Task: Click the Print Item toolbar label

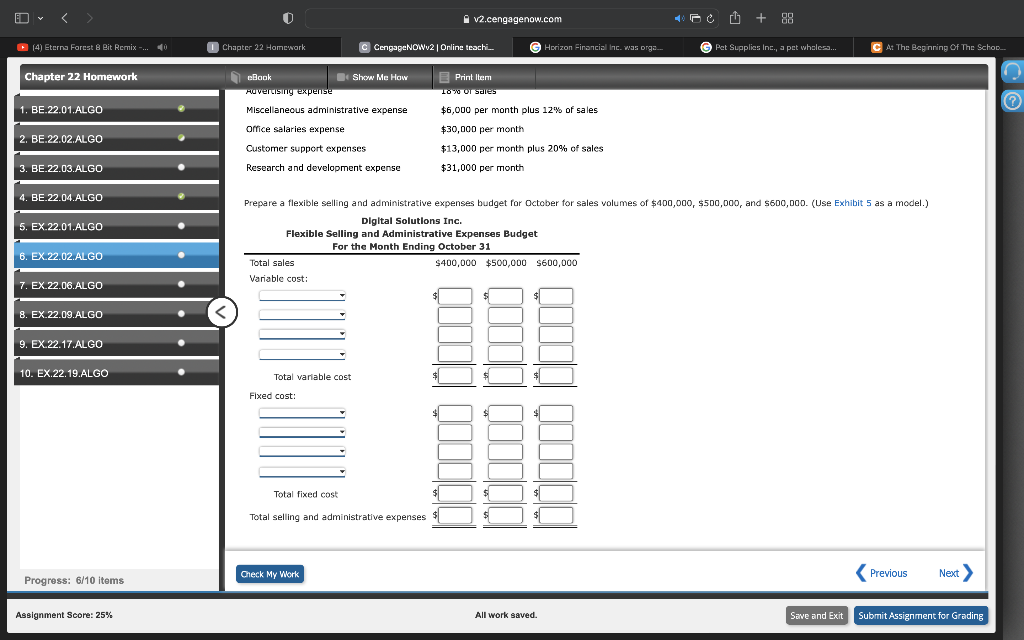Action: (473, 77)
